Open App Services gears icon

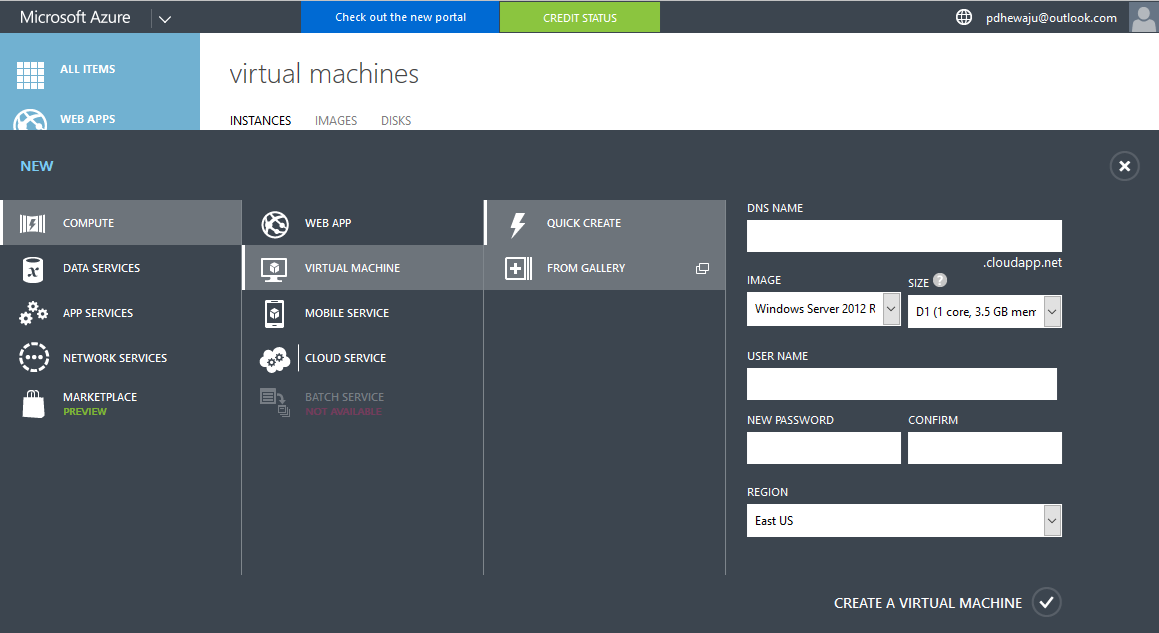point(32,313)
